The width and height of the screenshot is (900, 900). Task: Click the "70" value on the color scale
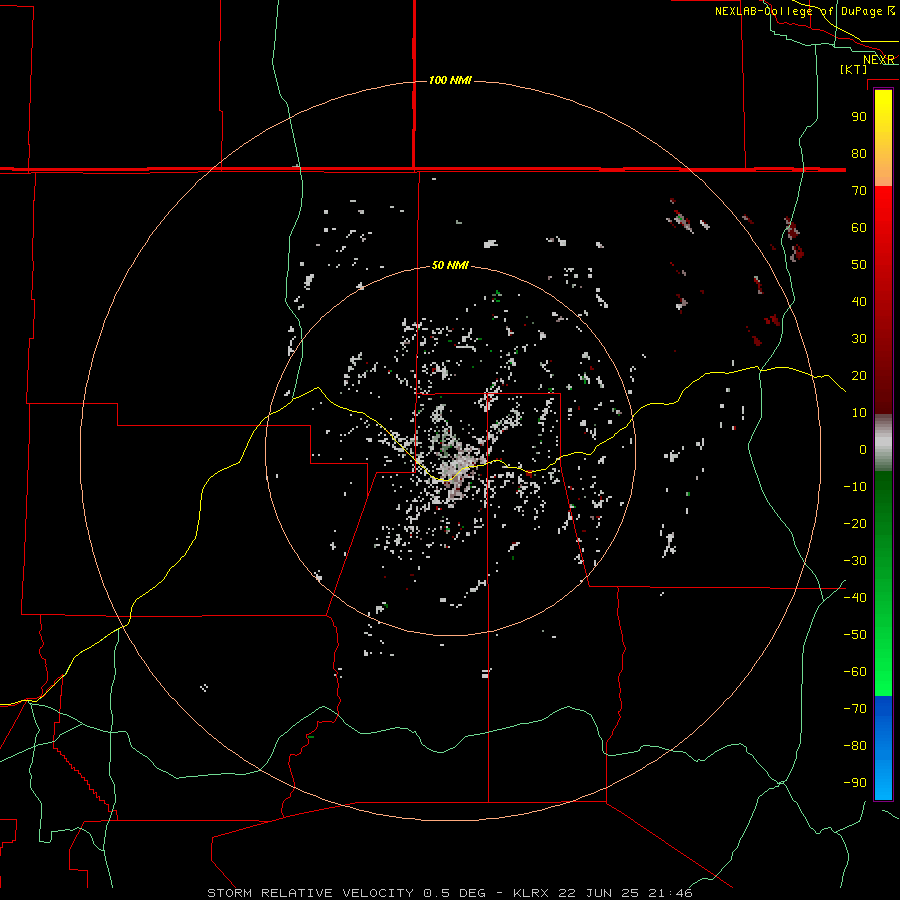pos(859,191)
